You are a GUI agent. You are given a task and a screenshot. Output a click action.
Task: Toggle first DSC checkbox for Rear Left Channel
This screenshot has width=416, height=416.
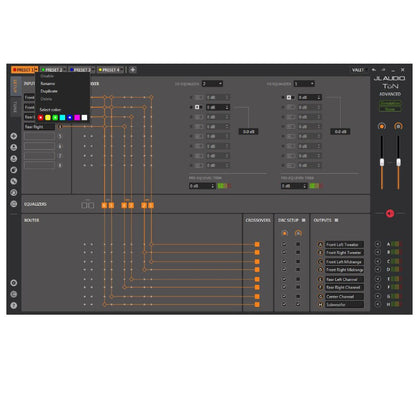[x=284, y=279]
